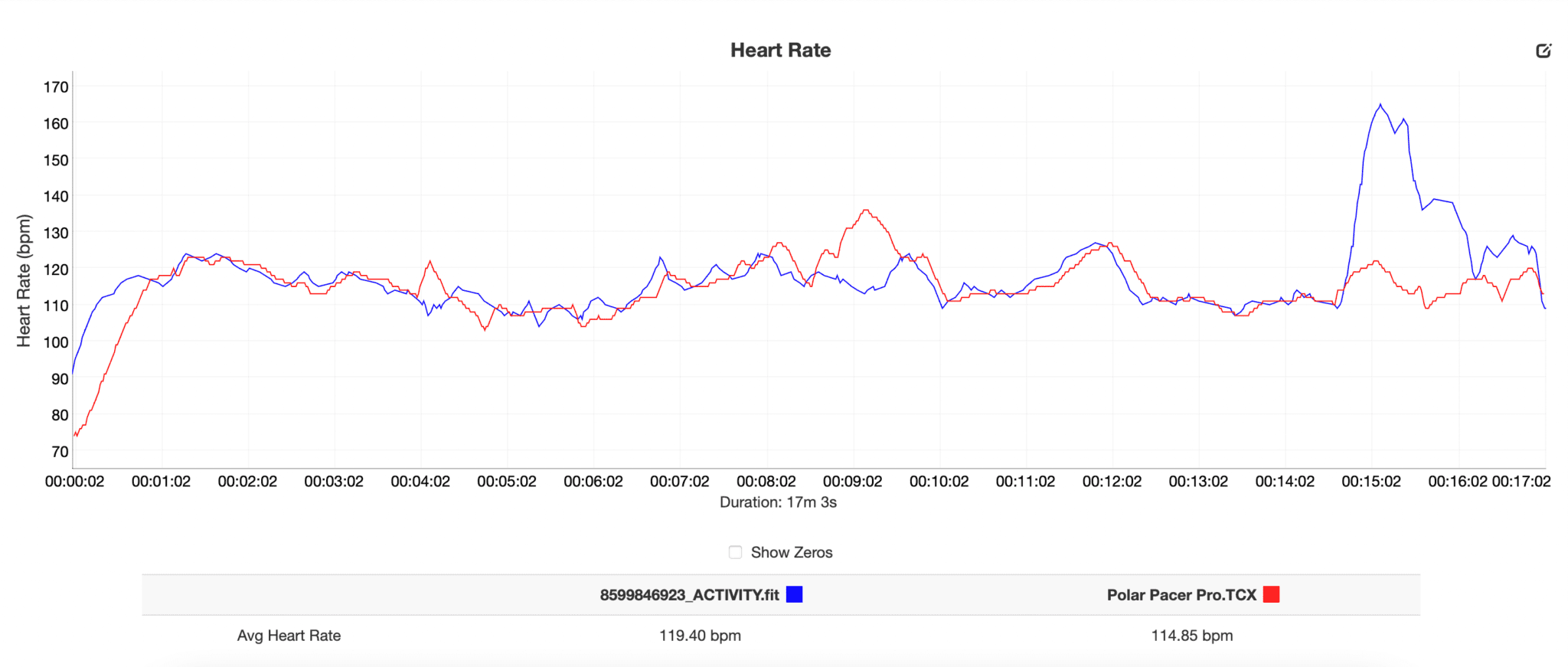Click the 00:11:02 time axis tick
1568x667 pixels.
[1025, 482]
